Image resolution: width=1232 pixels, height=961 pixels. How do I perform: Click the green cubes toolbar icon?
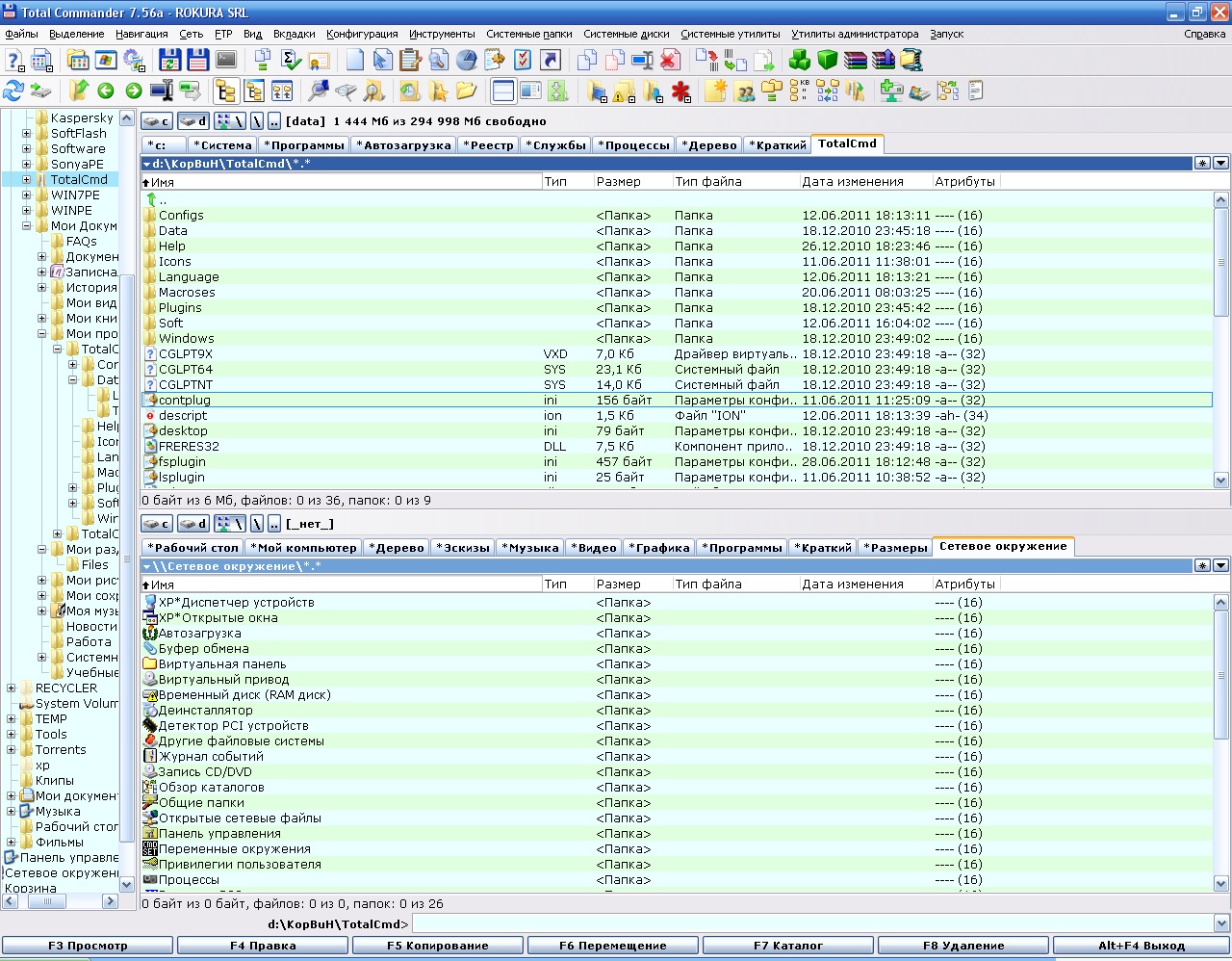(x=800, y=60)
